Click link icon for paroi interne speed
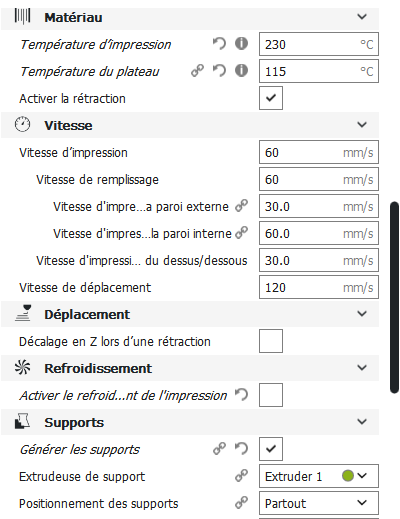 tap(241, 233)
